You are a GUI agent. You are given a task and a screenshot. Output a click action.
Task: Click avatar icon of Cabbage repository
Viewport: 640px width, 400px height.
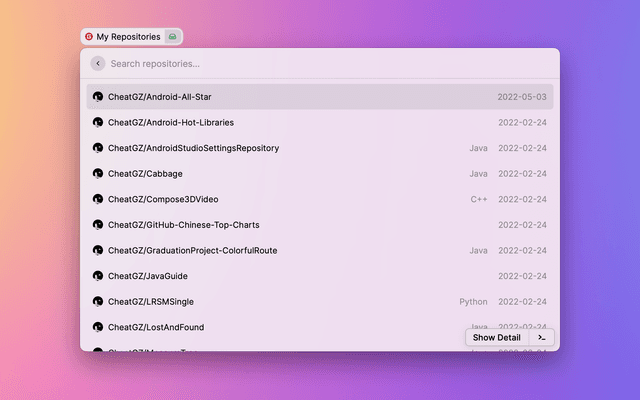point(98,173)
